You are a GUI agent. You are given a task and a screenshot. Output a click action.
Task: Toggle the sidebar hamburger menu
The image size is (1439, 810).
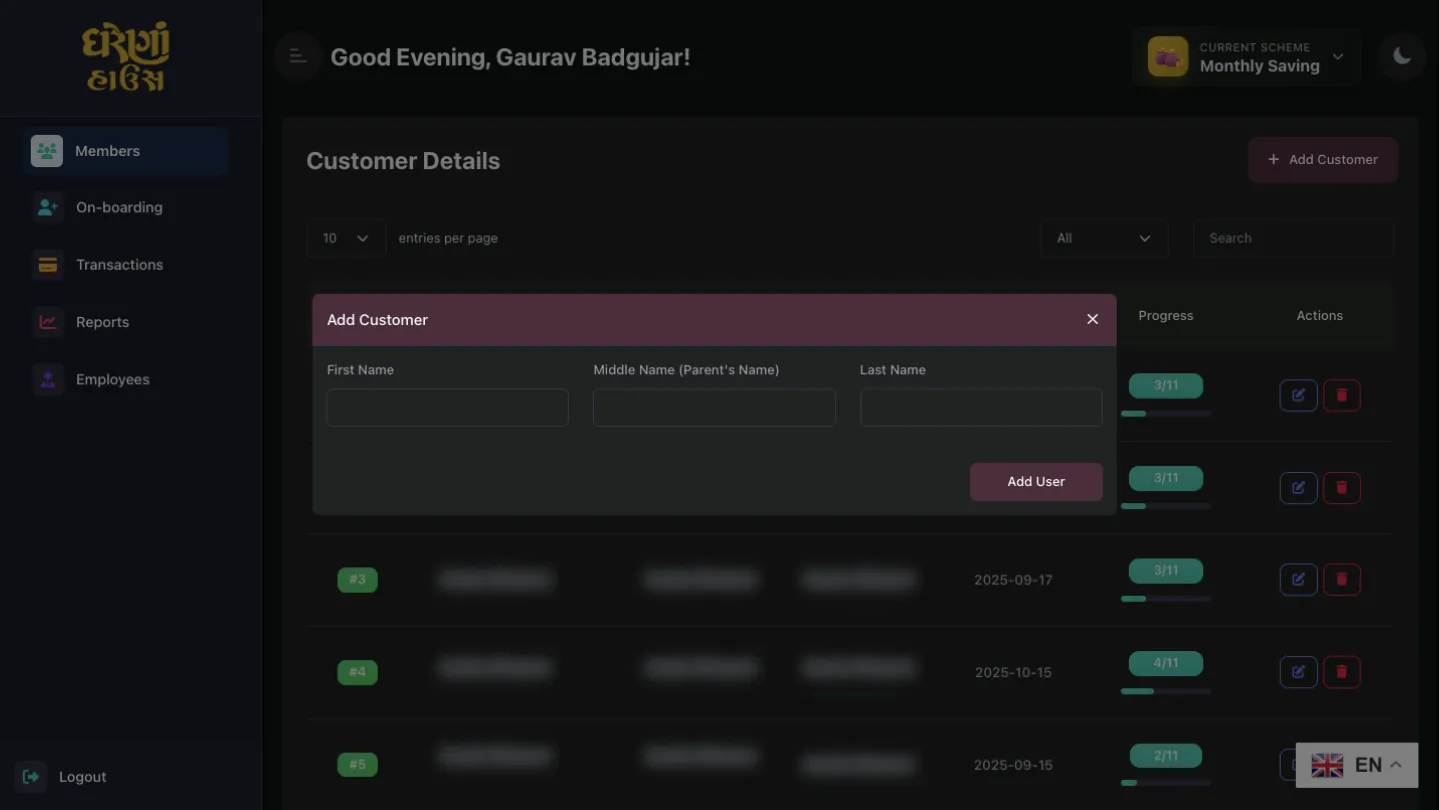[298, 57]
